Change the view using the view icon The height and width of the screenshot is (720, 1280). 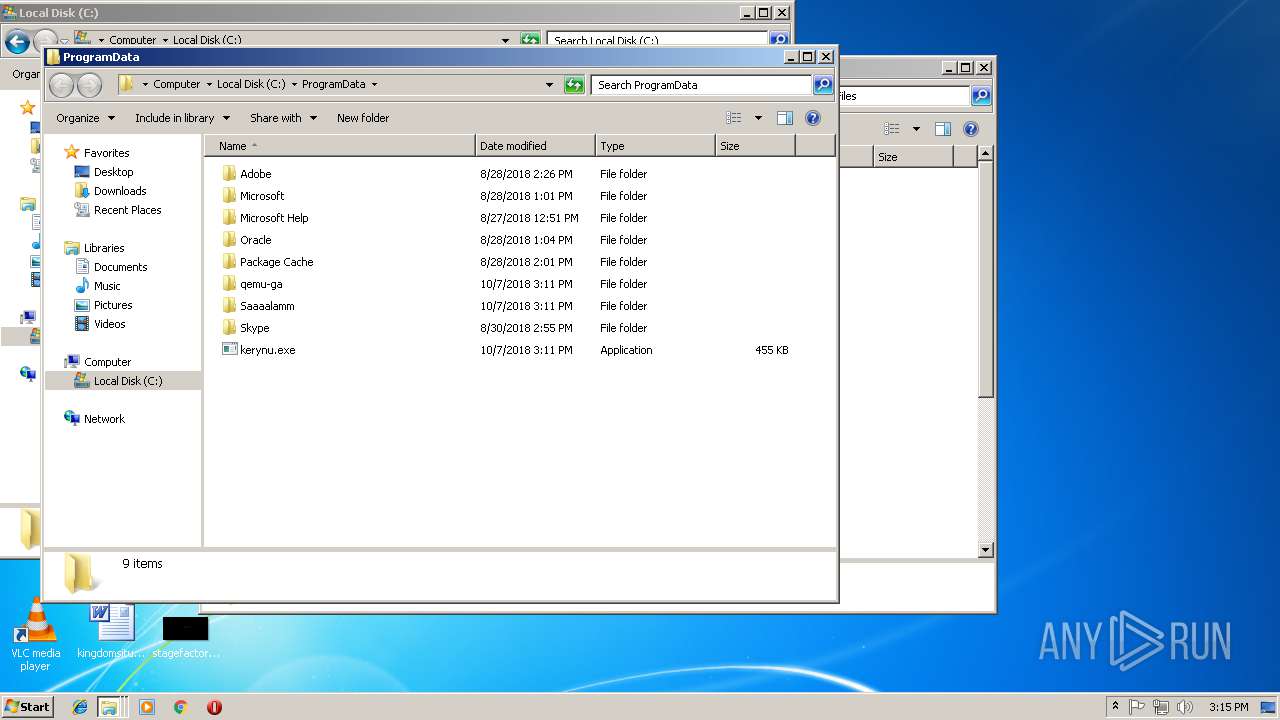tap(734, 118)
